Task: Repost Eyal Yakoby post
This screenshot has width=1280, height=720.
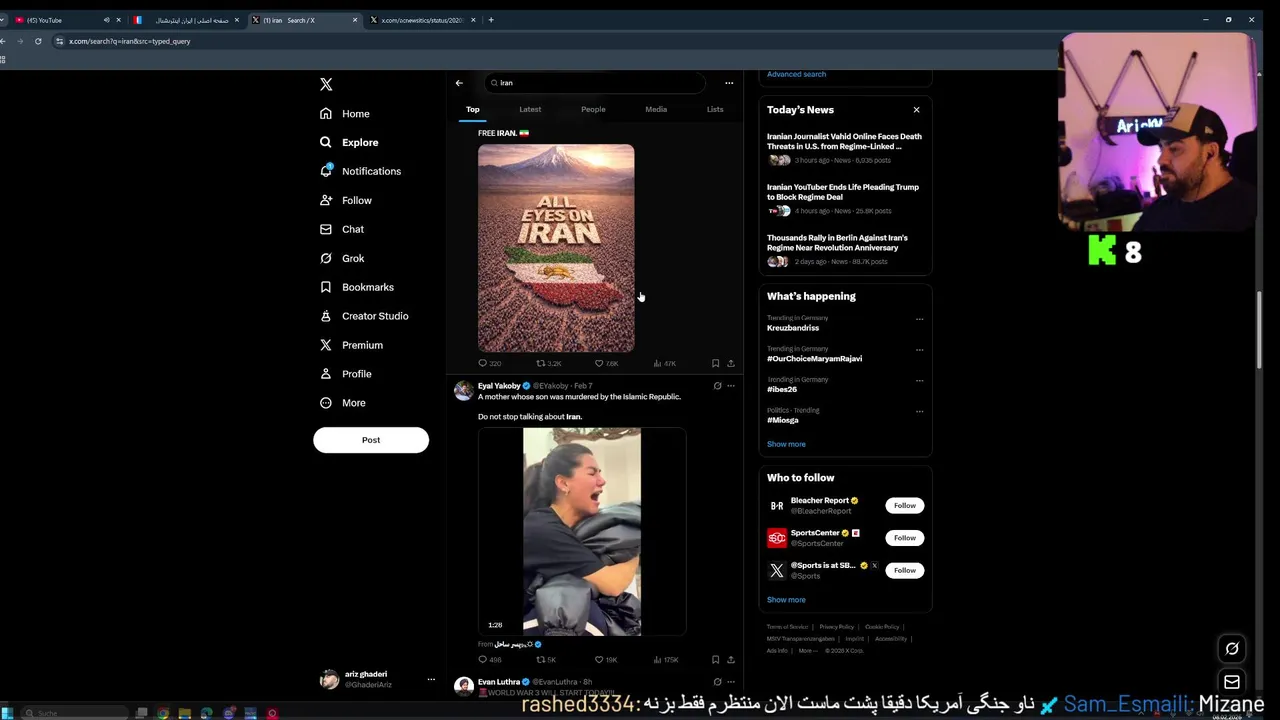Action: click(546, 660)
